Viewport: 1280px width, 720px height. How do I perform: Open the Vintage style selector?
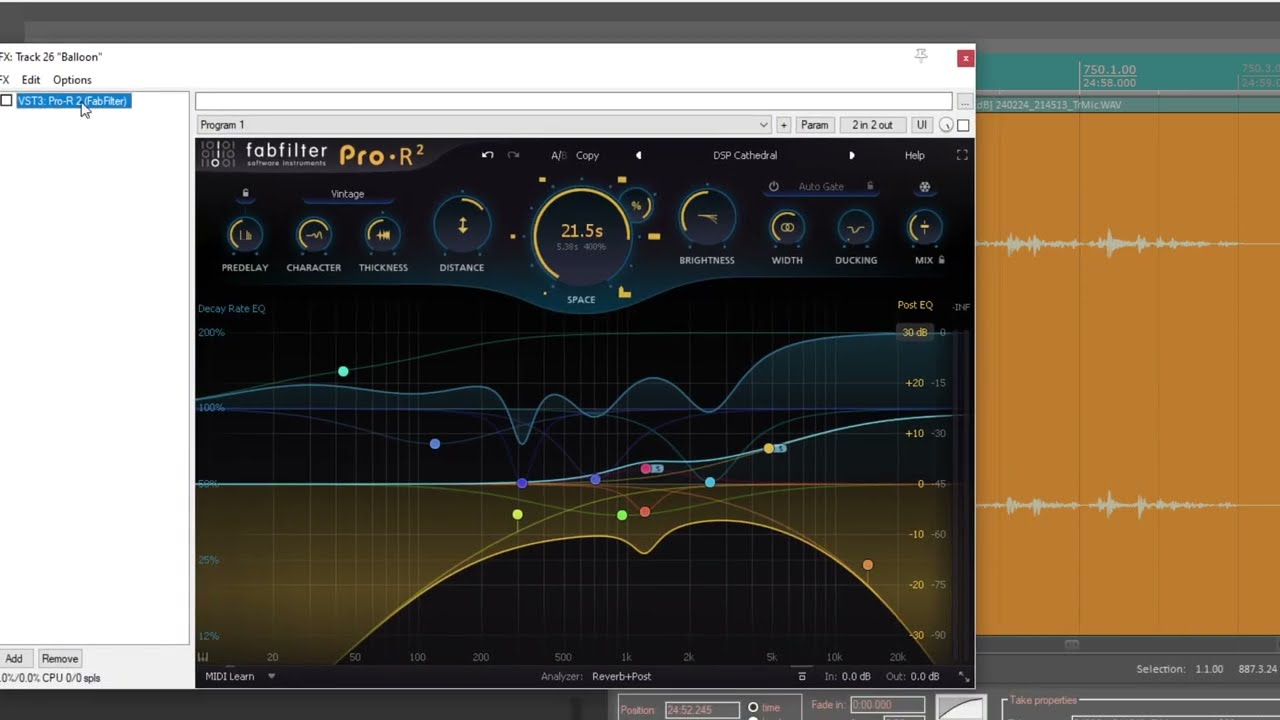[348, 194]
